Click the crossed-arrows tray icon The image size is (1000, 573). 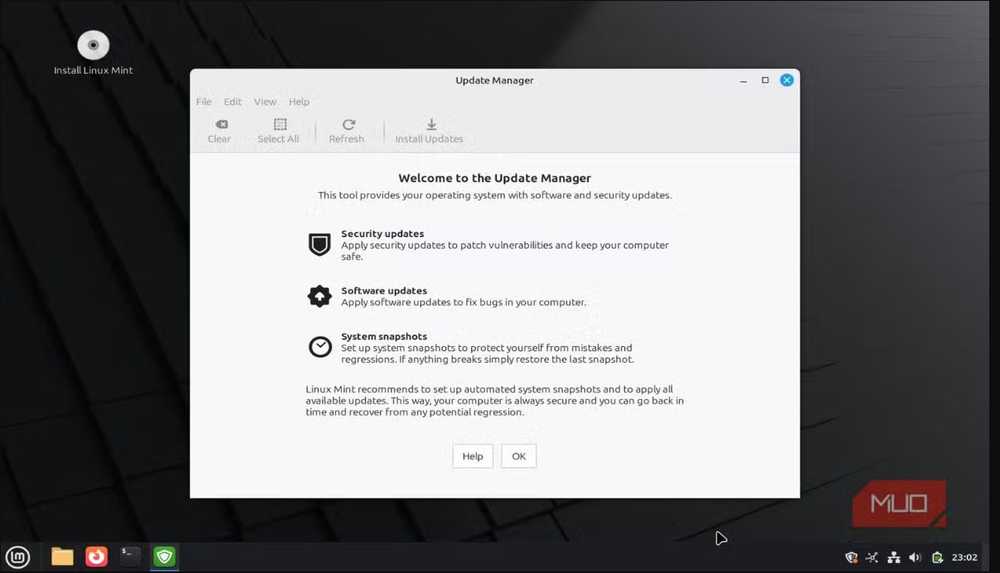click(872, 558)
